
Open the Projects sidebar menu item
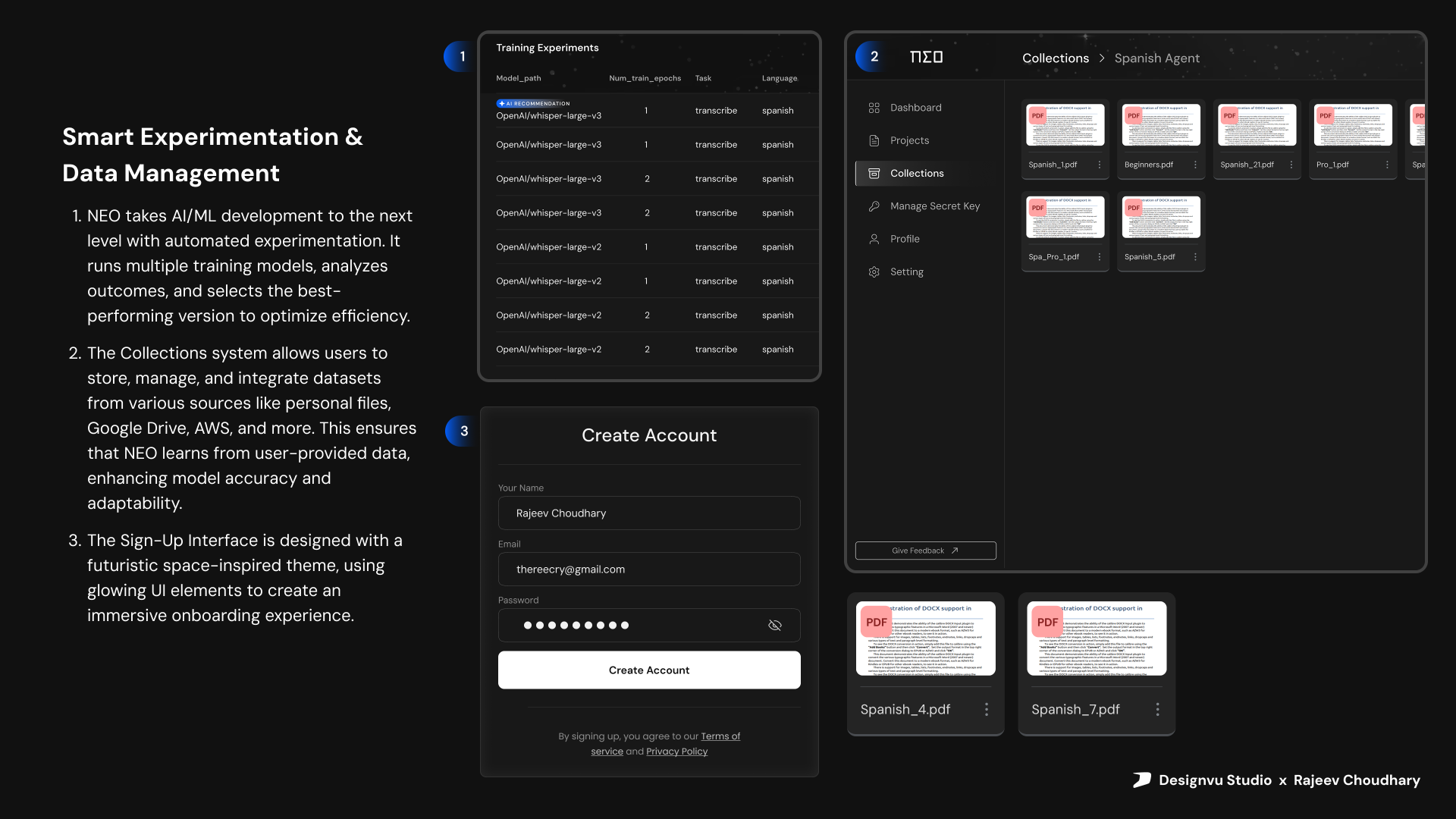pyautogui.click(x=909, y=140)
